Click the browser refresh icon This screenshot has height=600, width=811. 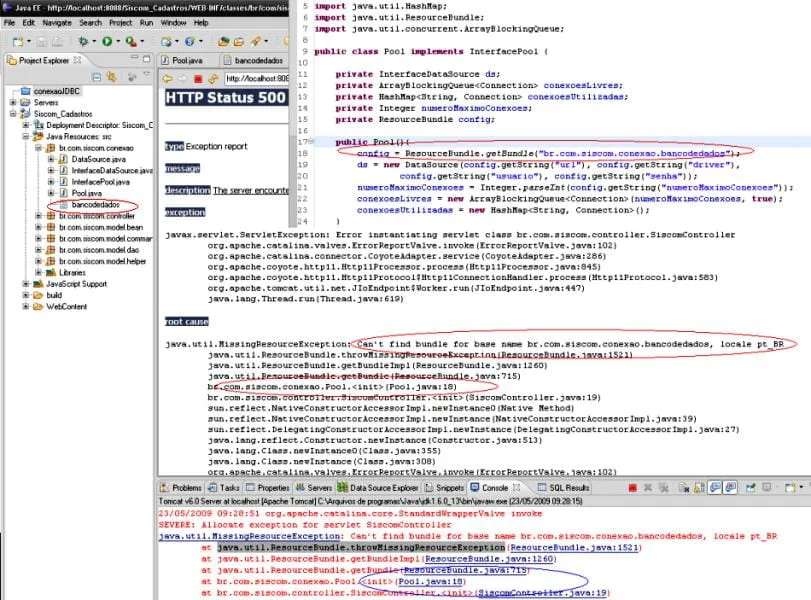213,79
